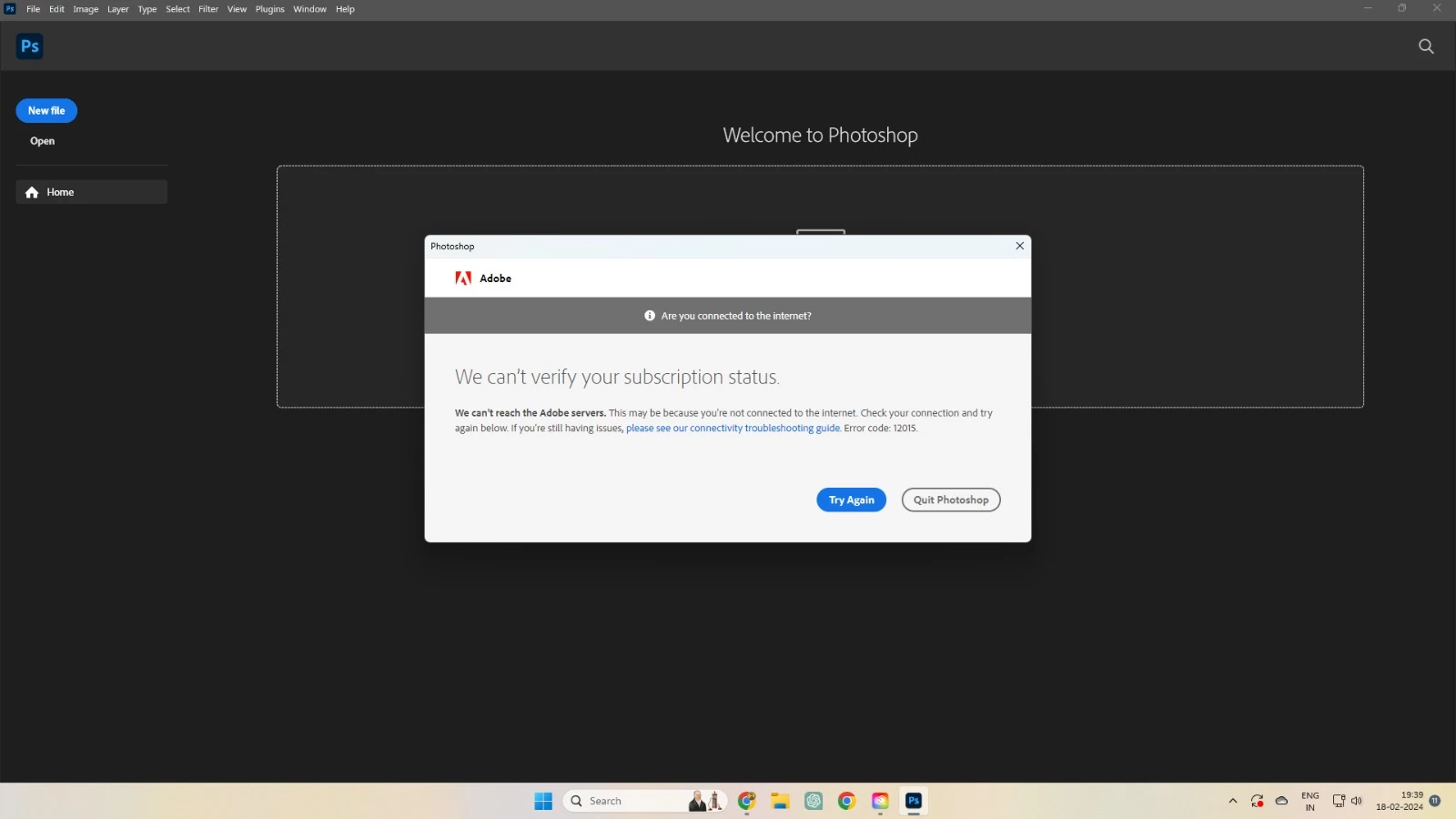Click Open in the sidebar
Screen dimensions: 1456x819
tap(43, 141)
